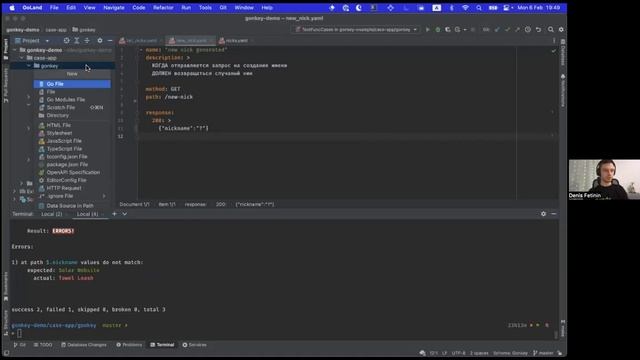Switch to nicks.yaml editor tab
This screenshot has width=640, height=360.
(236, 40)
